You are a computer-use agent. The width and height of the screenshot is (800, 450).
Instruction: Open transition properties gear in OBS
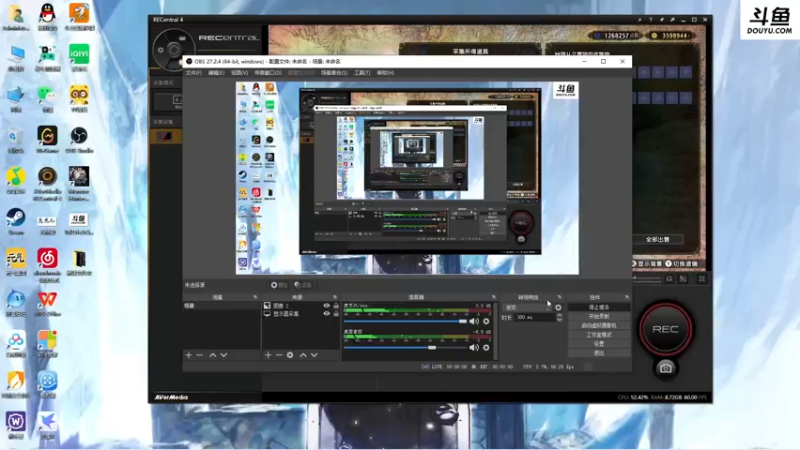(x=558, y=308)
